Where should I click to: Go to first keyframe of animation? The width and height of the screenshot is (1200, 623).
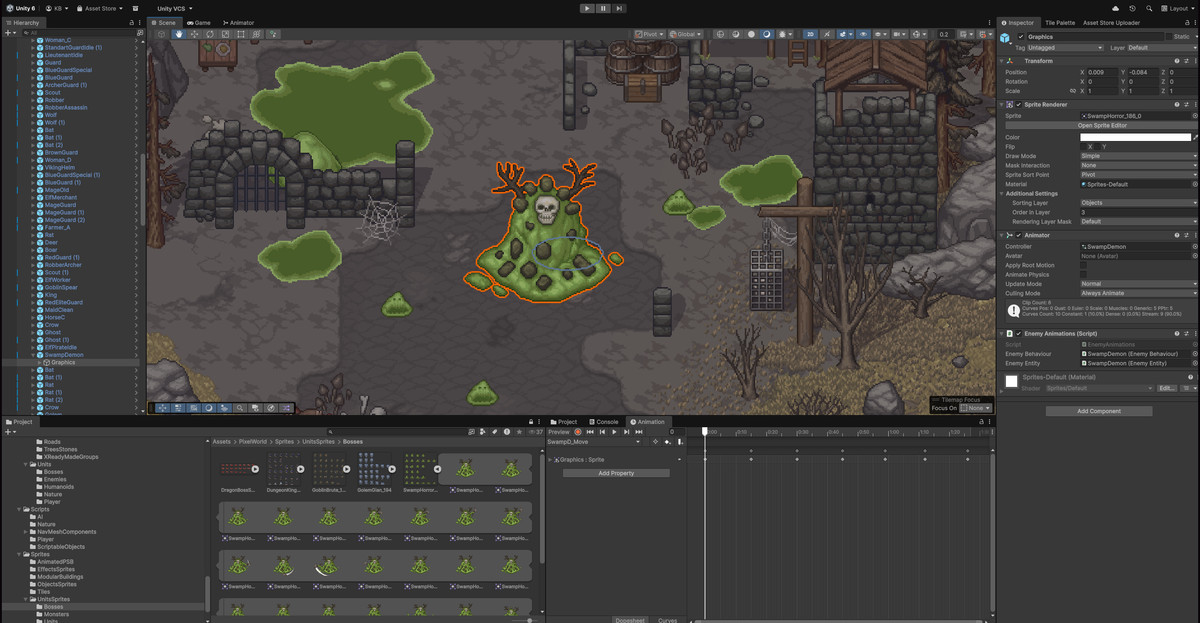pos(590,432)
